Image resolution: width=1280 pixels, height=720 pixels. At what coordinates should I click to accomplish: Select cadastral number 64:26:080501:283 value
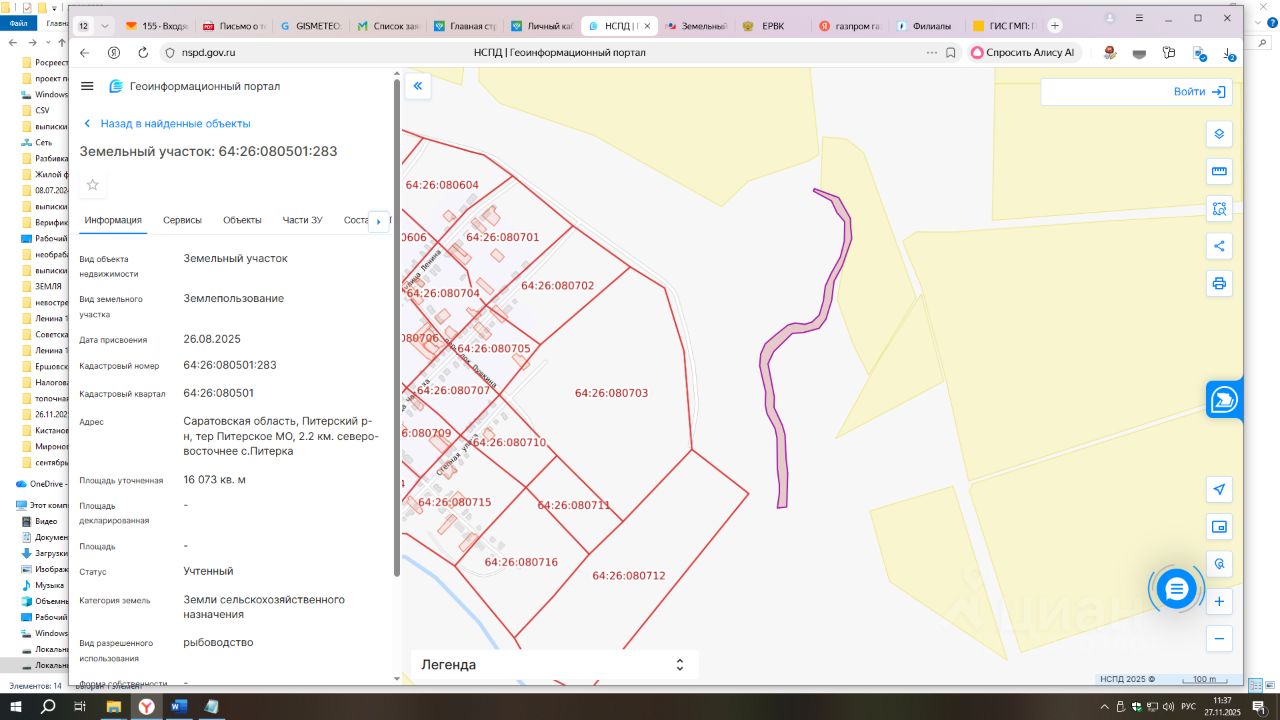click(230, 365)
